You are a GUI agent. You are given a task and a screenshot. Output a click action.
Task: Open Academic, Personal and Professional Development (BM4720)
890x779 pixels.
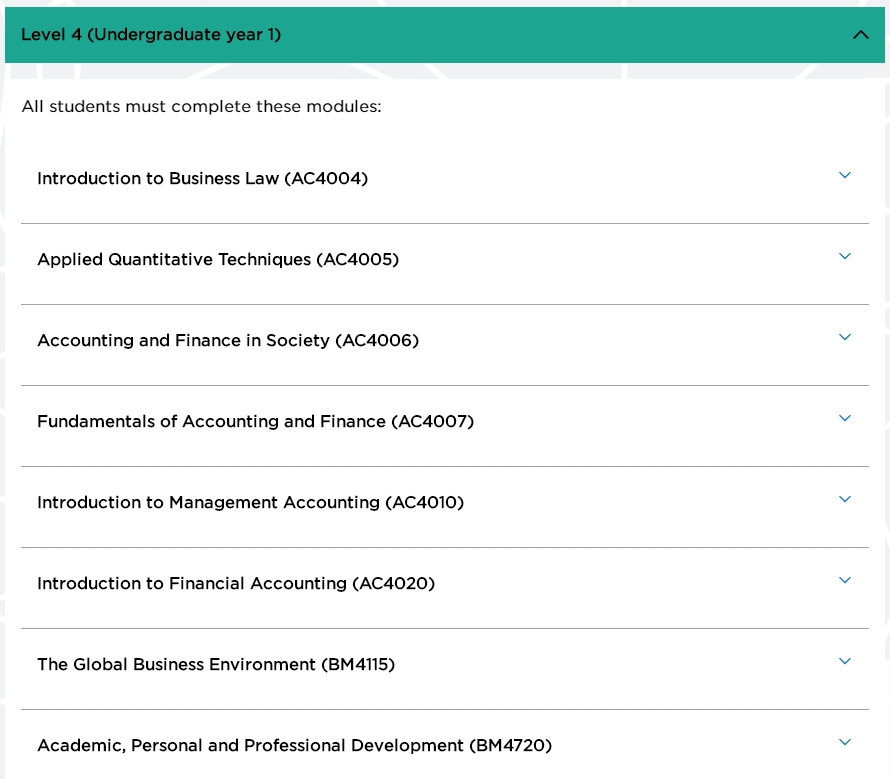pos(294,746)
